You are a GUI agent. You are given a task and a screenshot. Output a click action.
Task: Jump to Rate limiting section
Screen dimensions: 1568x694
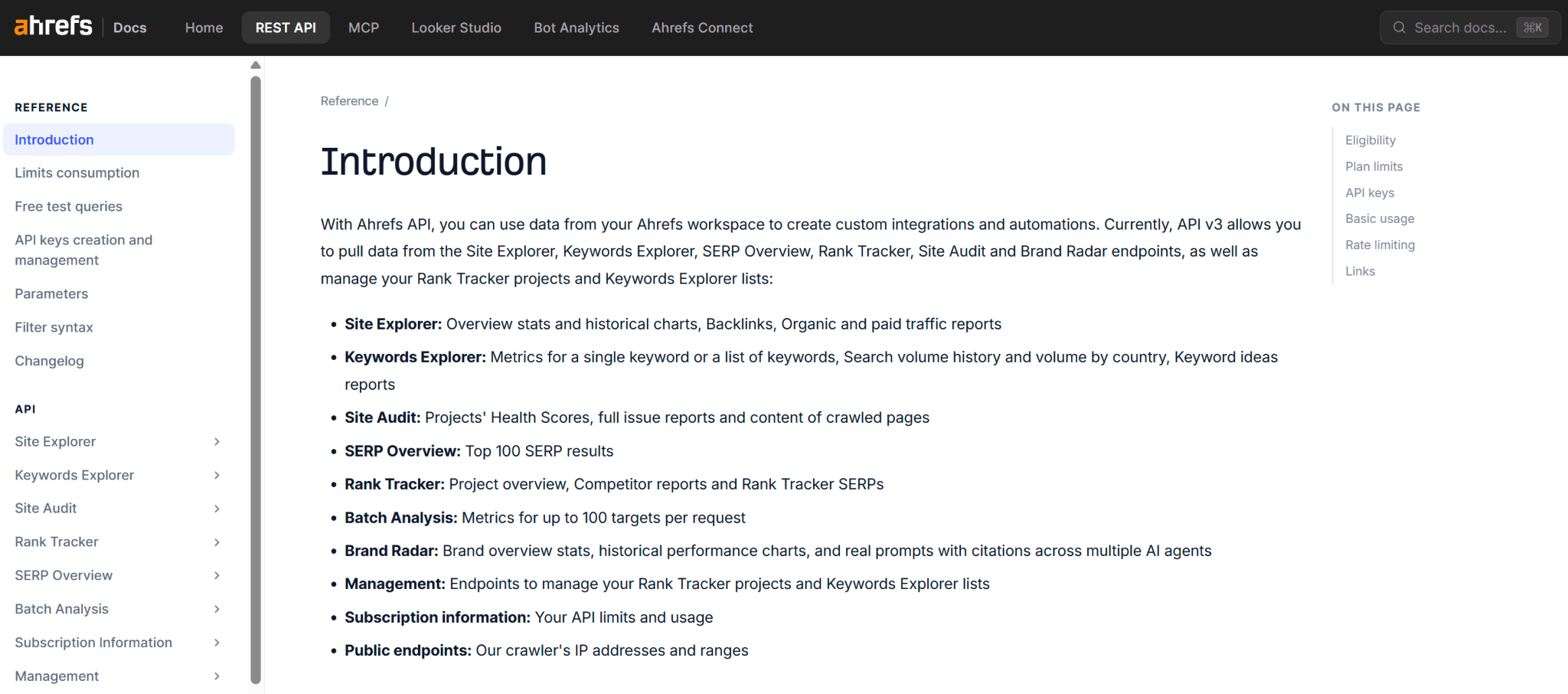click(1380, 245)
